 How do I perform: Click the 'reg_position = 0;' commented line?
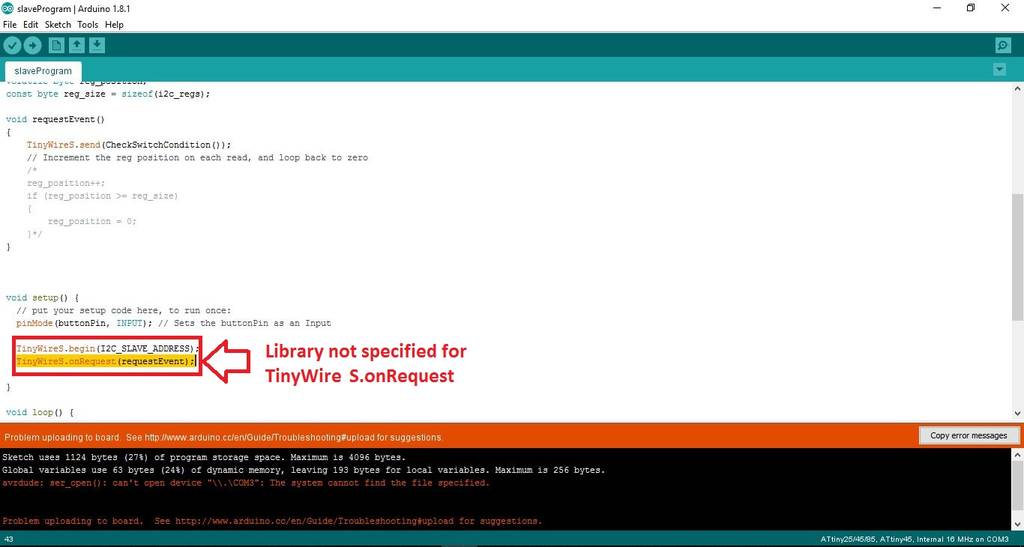92,221
